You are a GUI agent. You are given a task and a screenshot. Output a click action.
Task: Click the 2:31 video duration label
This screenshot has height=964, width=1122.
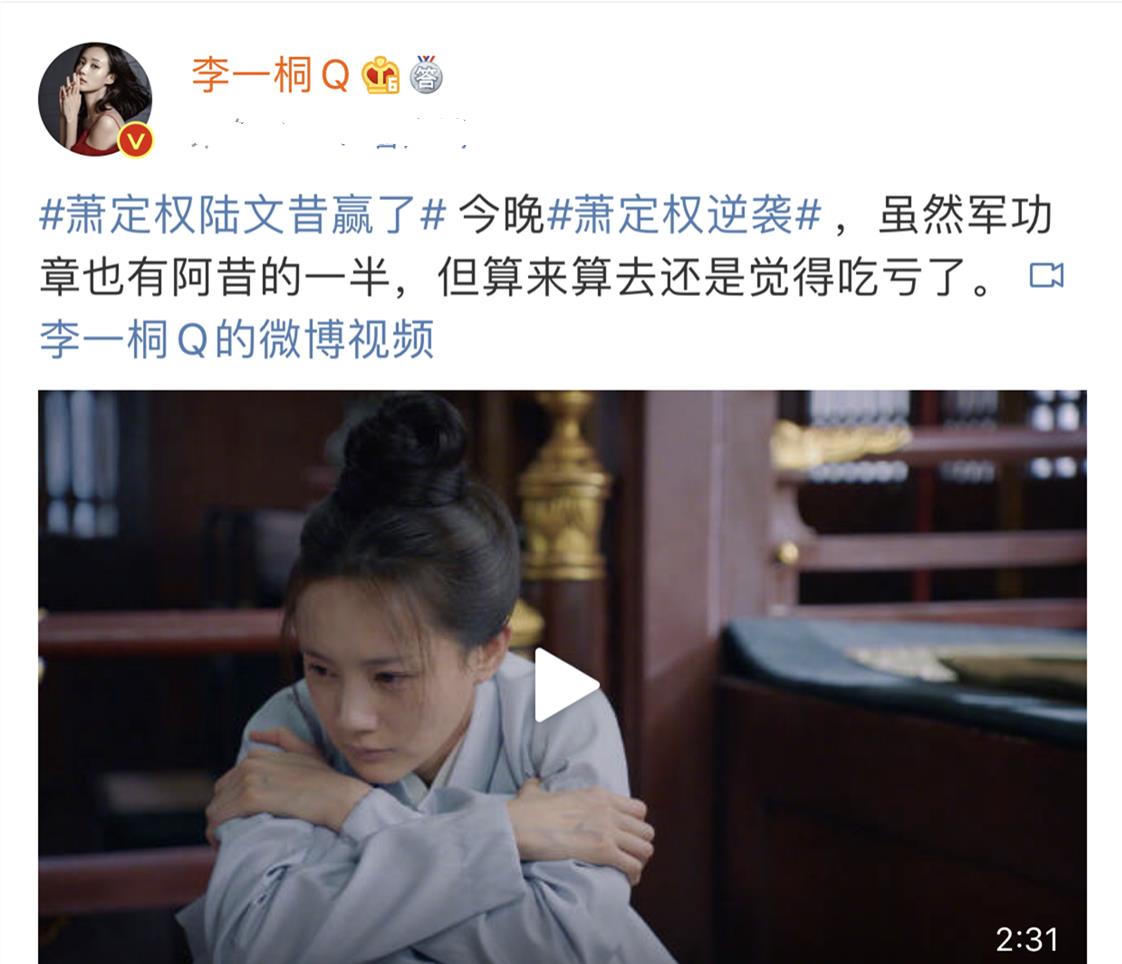coord(1027,940)
